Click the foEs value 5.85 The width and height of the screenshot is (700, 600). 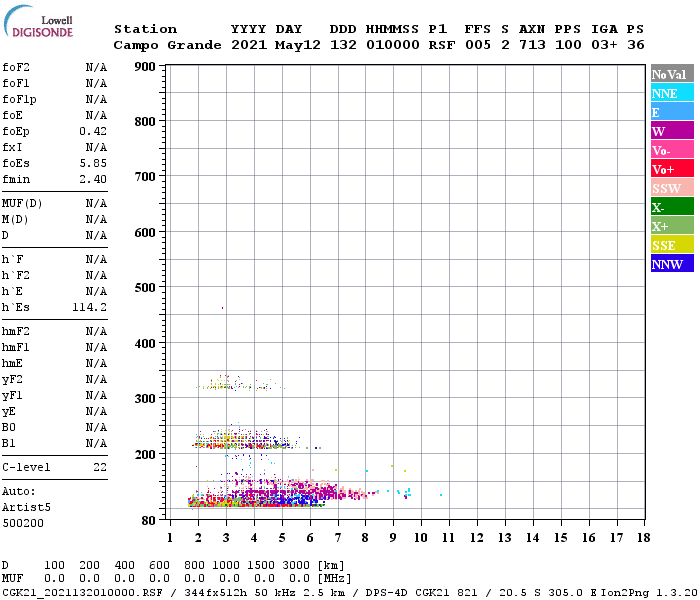click(93, 163)
